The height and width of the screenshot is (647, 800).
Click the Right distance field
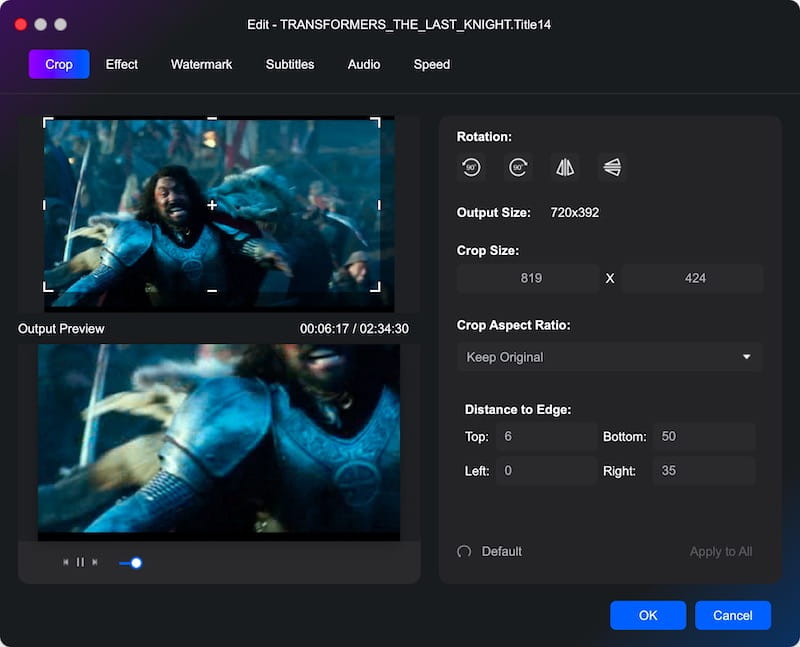coord(704,470)
